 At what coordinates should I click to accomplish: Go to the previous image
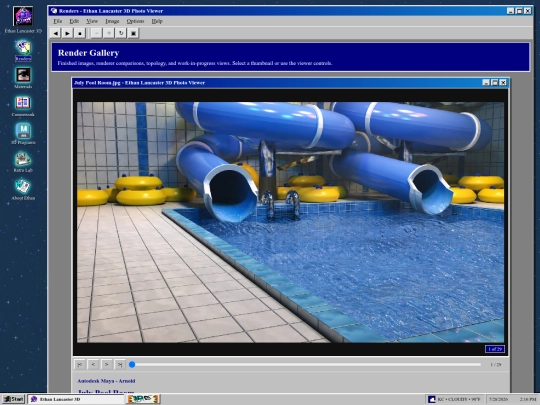click(93, 364)
